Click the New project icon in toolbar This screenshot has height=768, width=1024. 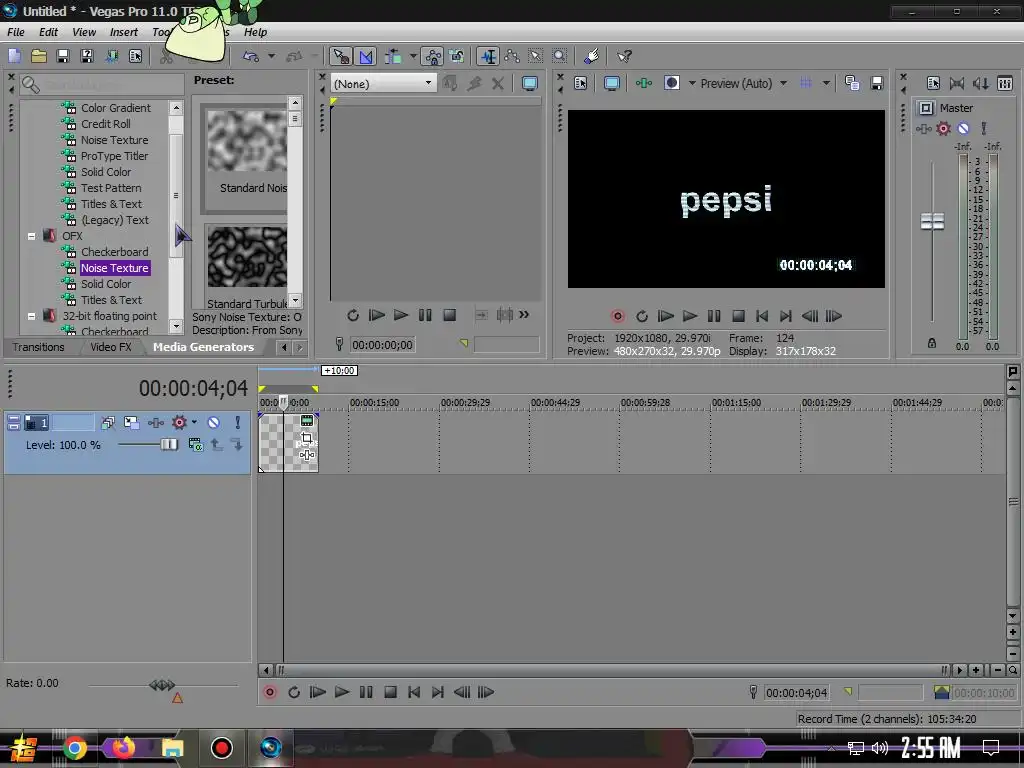tap(14, 56)
